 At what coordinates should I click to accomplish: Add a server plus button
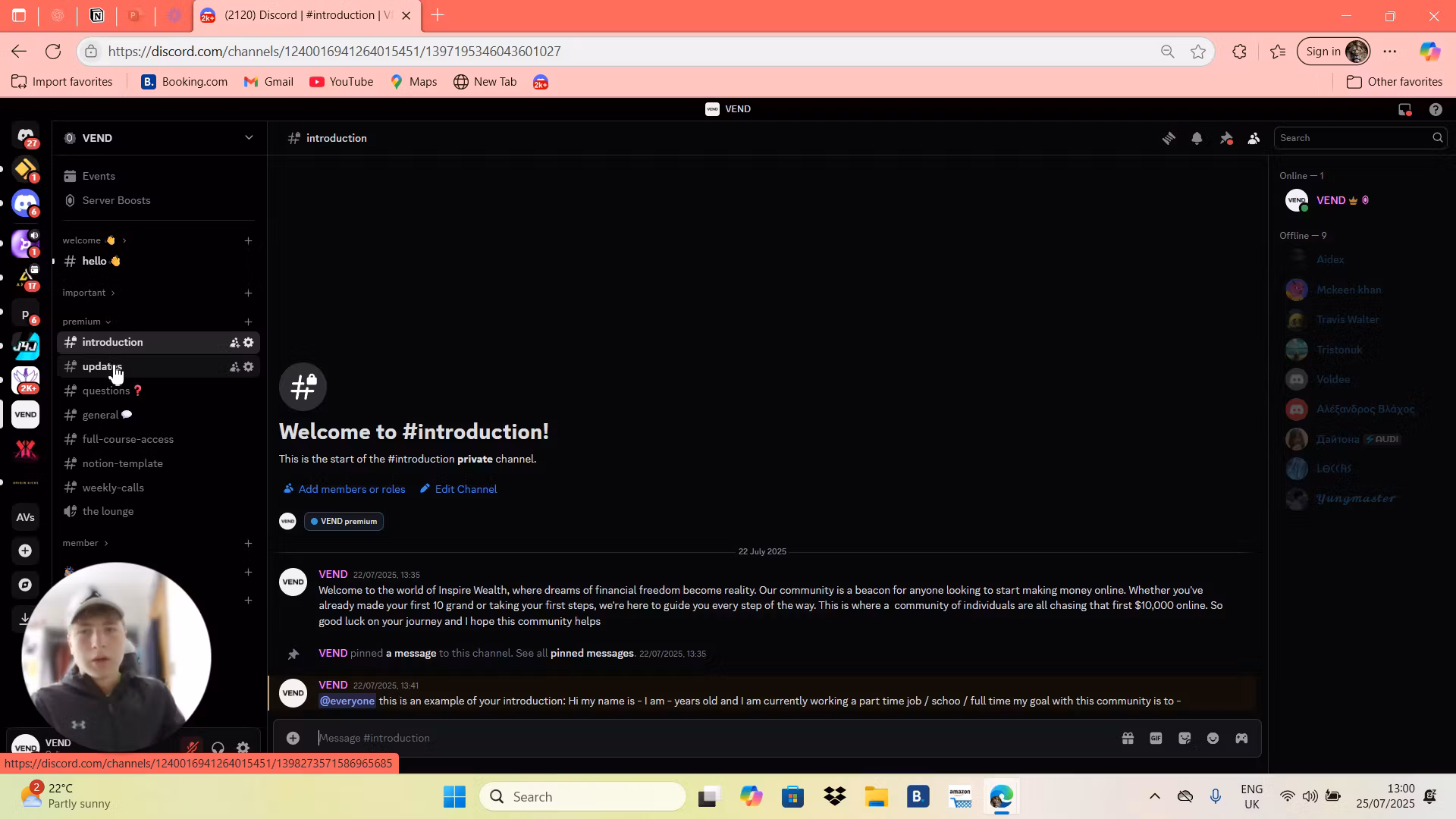[26, 551]
